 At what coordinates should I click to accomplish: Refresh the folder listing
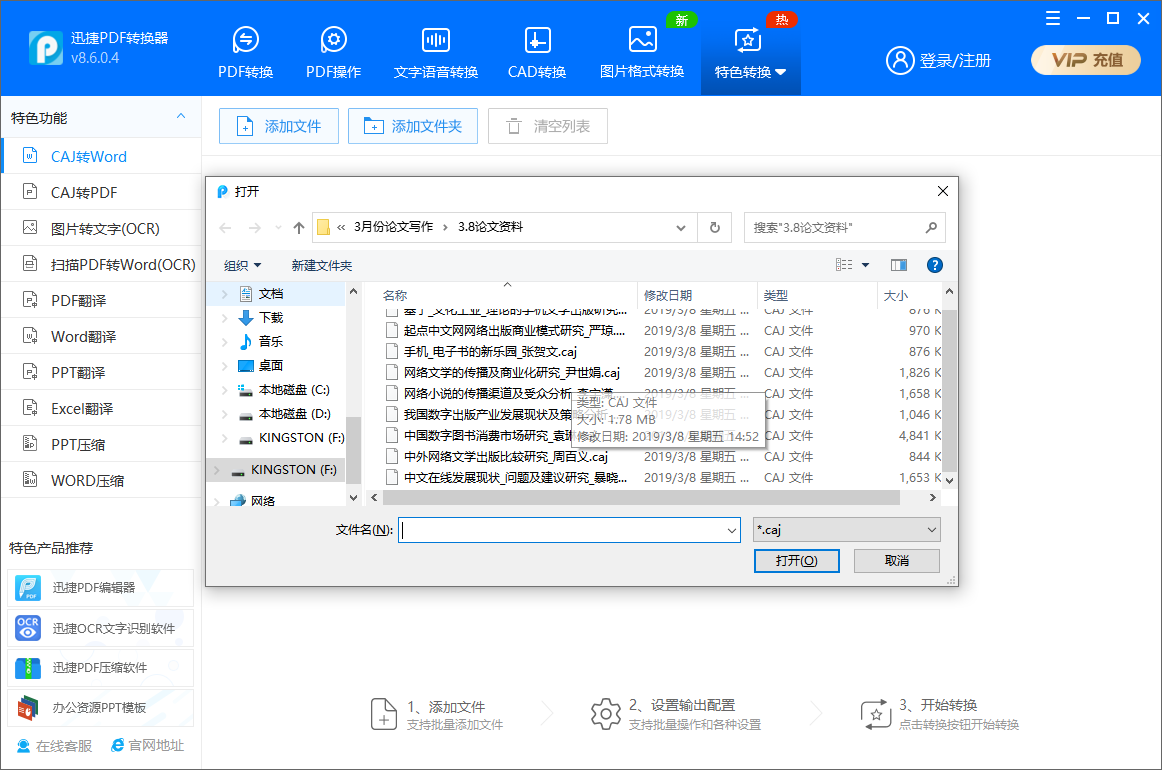pyautogui.click(x=714, y=228)
